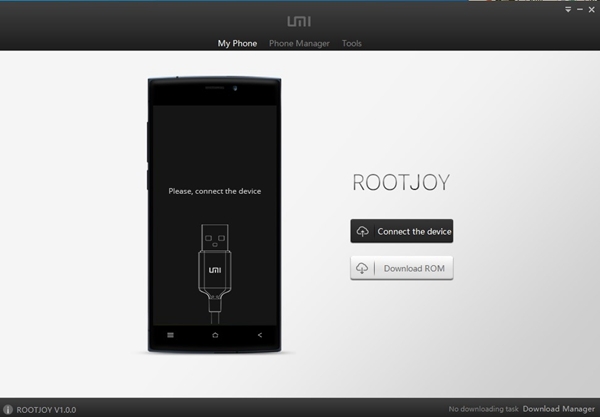
Task: Click the 'Please, connect the device' text
Action: [x=215, y=191]
